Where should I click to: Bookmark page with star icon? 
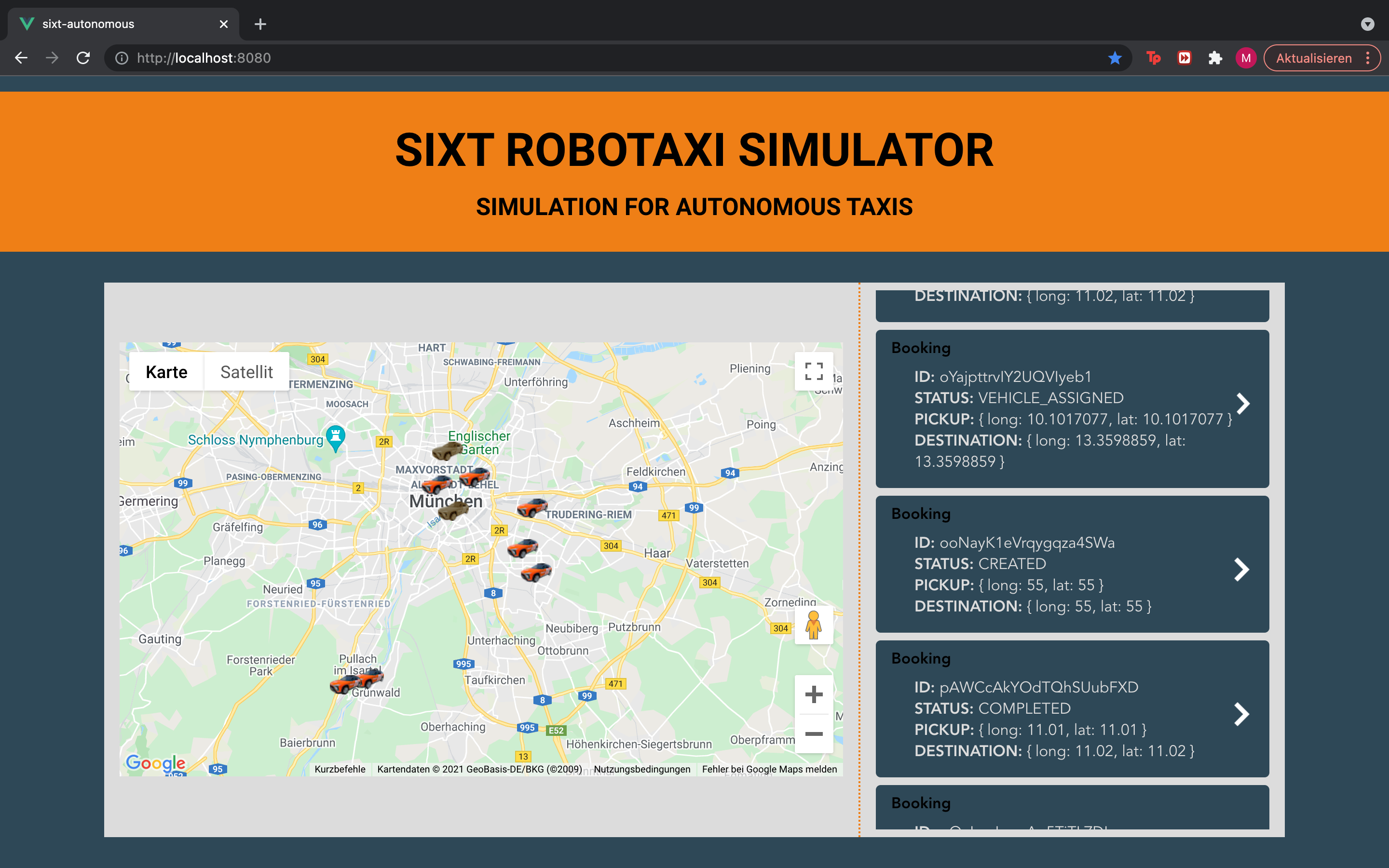1115,58
